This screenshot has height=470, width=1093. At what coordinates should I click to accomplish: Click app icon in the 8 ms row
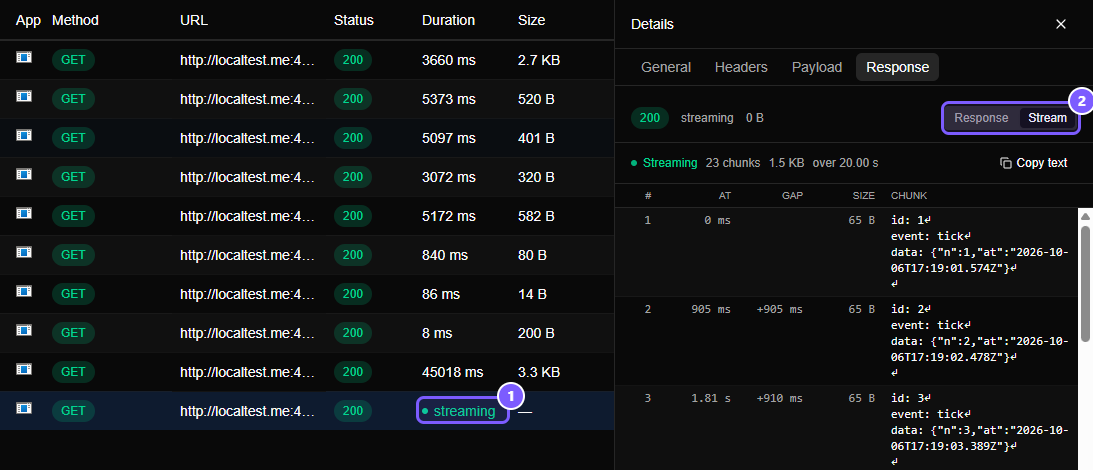click(24, 331)
